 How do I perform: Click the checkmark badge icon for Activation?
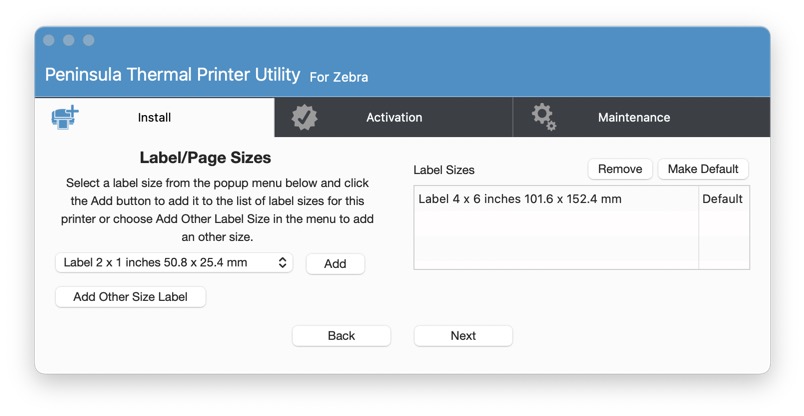pos(304,117)
